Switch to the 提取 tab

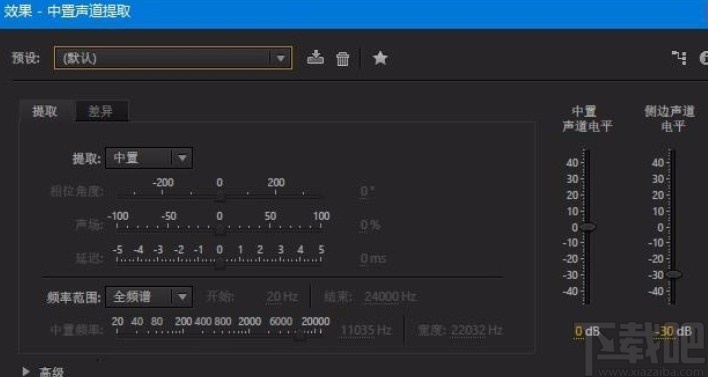click(x=45, y=111)
